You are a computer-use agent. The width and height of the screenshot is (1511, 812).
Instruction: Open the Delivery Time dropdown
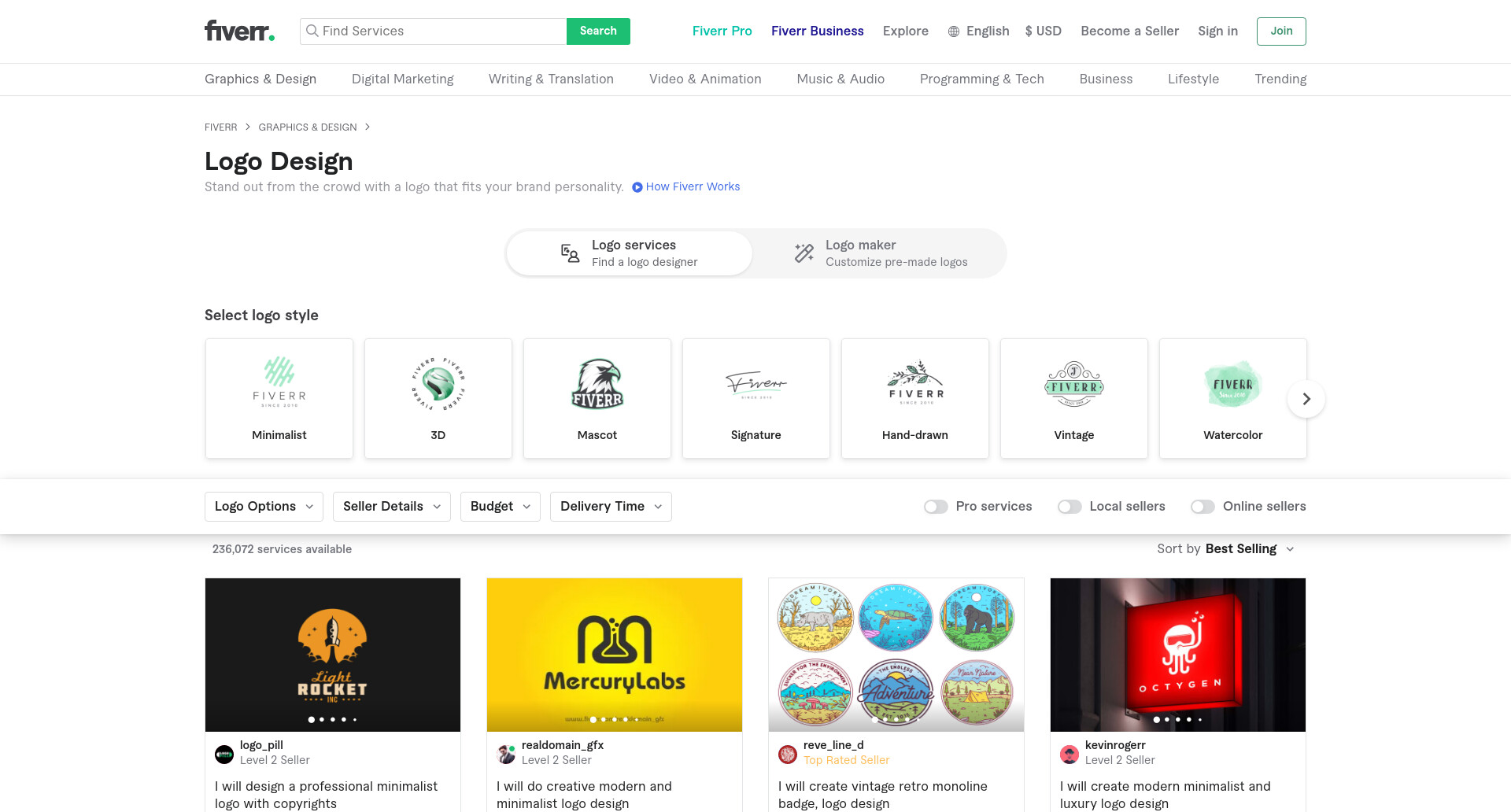click(611, 507)
